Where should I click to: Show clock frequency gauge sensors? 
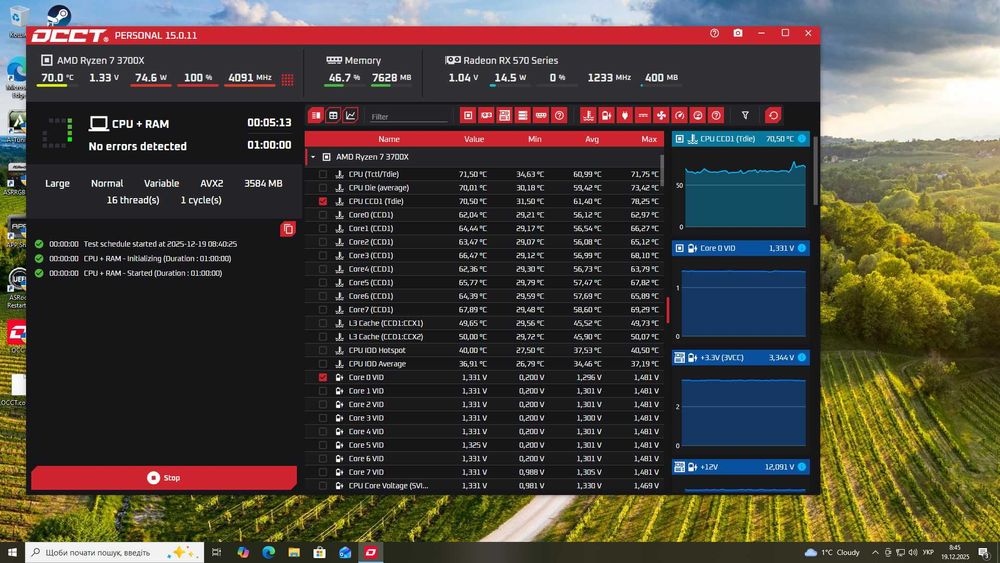click(x=680, y=115)
